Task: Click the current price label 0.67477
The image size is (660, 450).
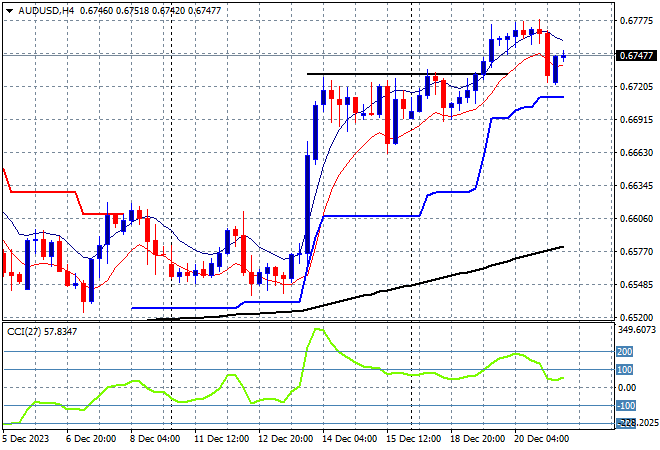Action: click(636, 56)
